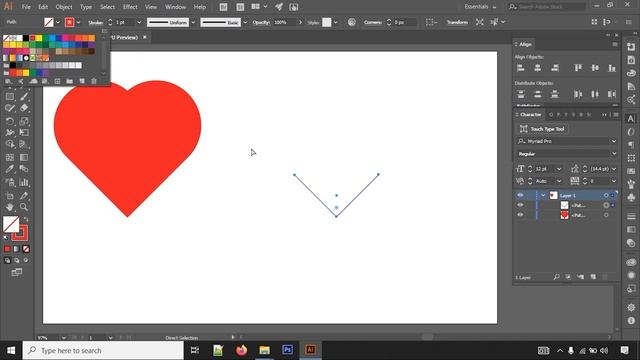
Task: Open the stroke weight dropdown
Action: [139, 22]
